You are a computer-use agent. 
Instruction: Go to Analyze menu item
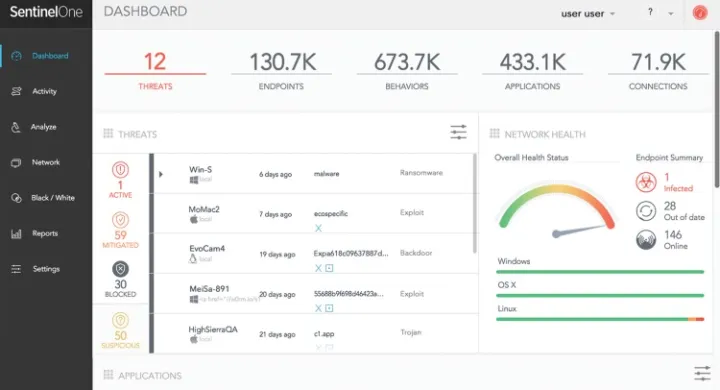click(x=44, y=127)
